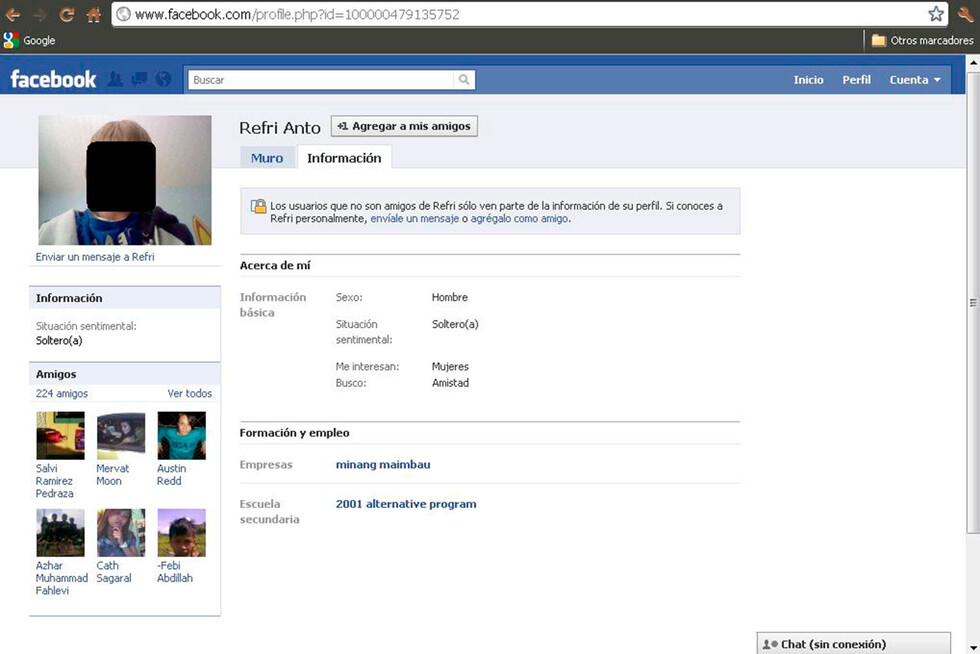
Task: Open the minang maimbau company link
Action: pyautogui.click(x=383, y=465)
